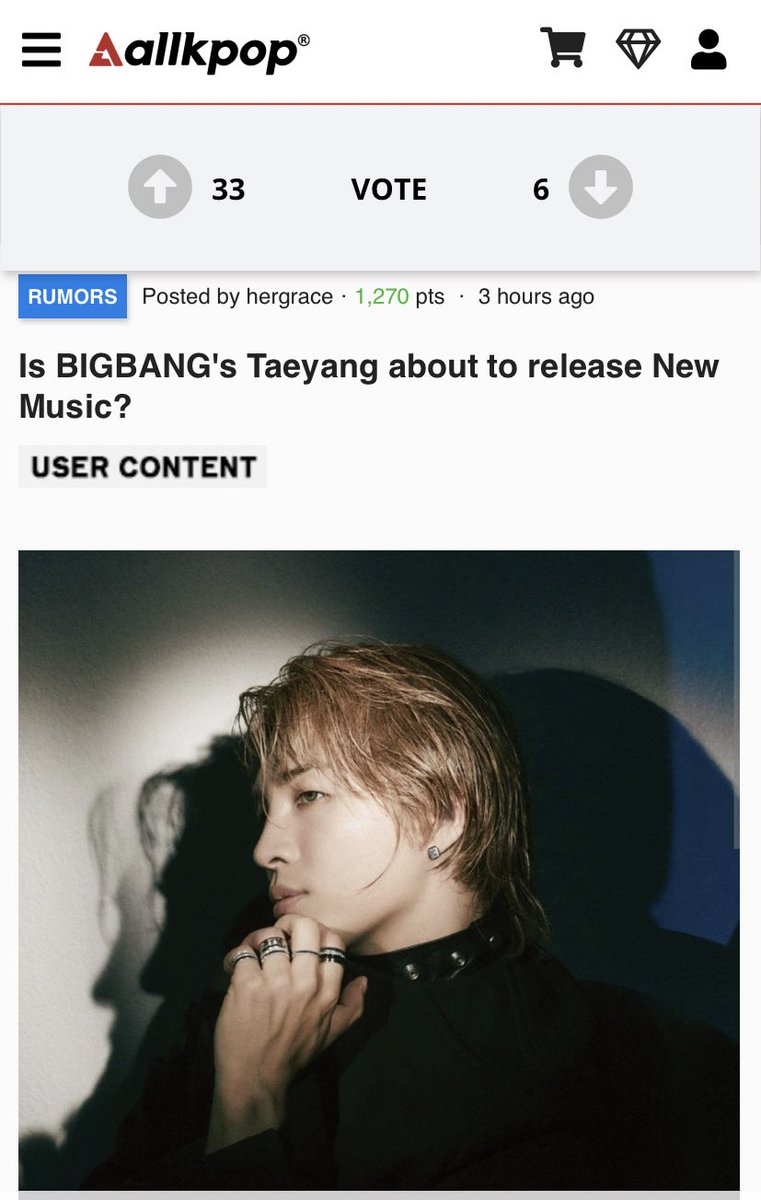The width and height of the screenshot is (761, 1200).
Task: Open the diamond rewards icon
Action: (x=638, y=48)
